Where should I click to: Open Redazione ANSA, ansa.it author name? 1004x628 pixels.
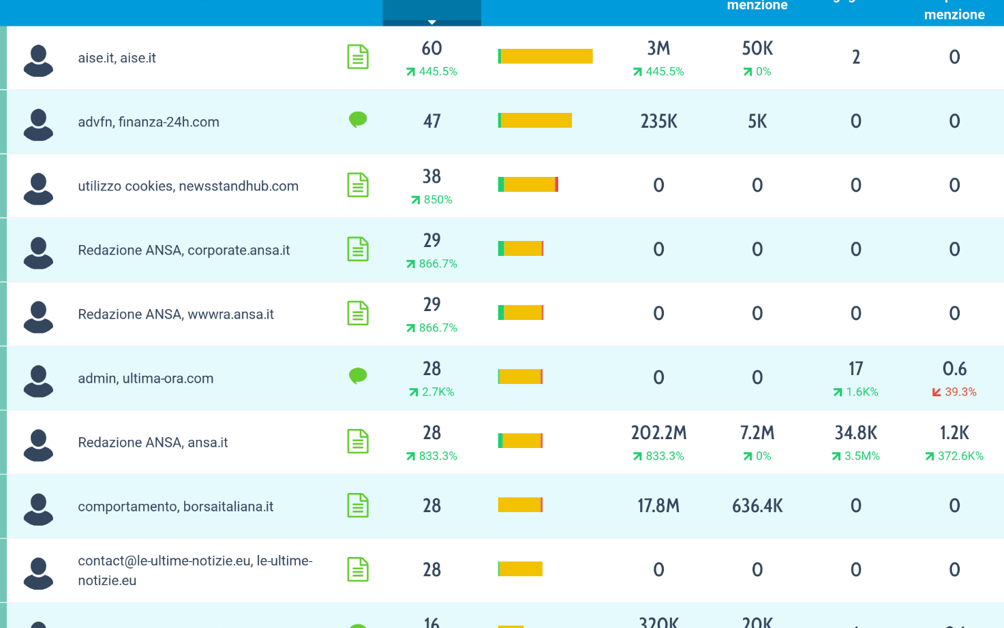(152, 442)
